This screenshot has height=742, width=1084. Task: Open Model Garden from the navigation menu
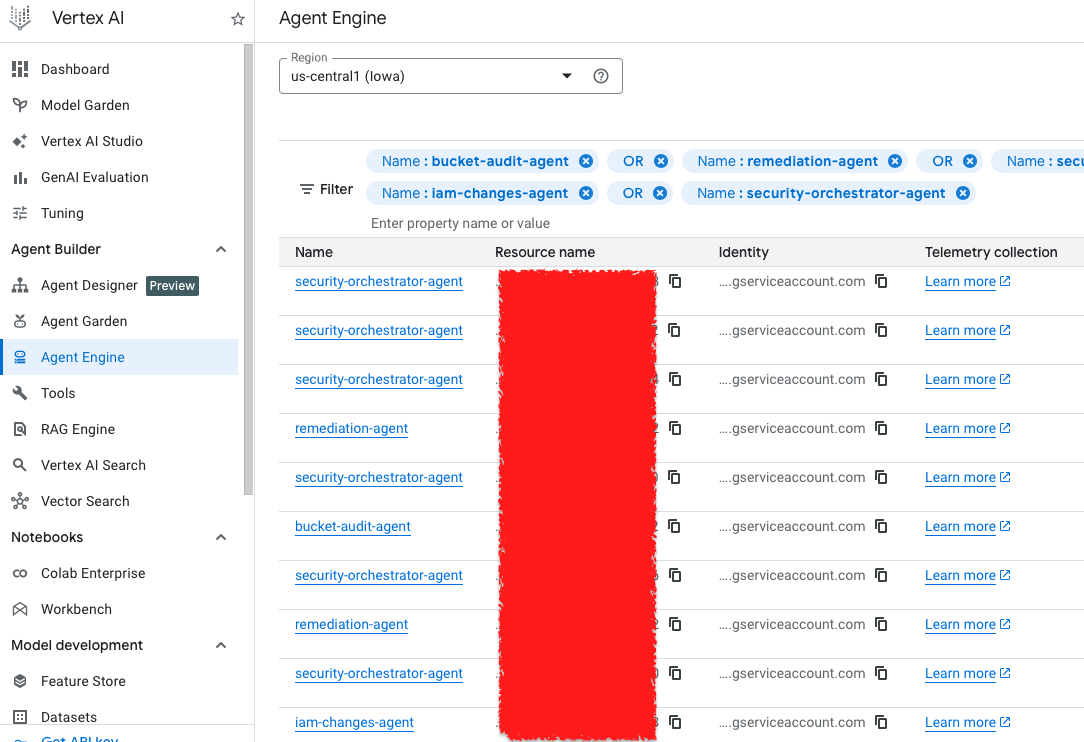click(x=85, y=105)
